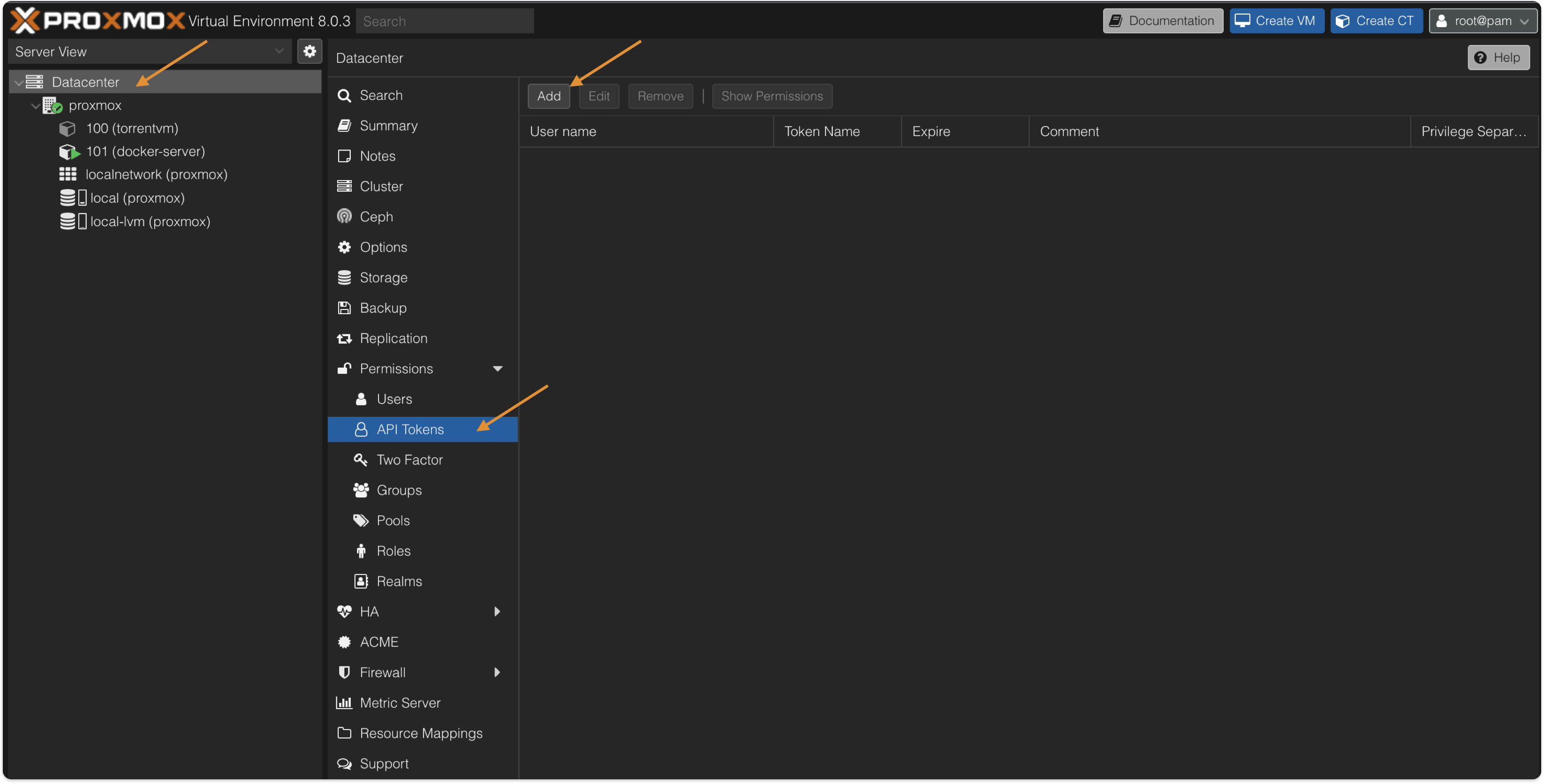The width and height of the screenshot is (1544, 784).
Task: Collapse the proxmox node chevron
Action: [x=36, y=106]
